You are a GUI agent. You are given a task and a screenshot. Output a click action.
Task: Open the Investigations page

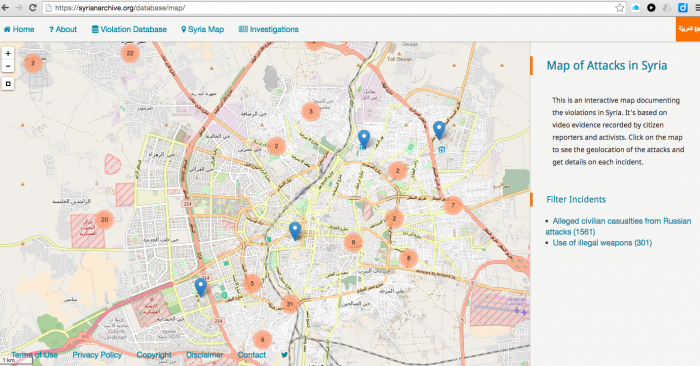click(x=269, y=29)
